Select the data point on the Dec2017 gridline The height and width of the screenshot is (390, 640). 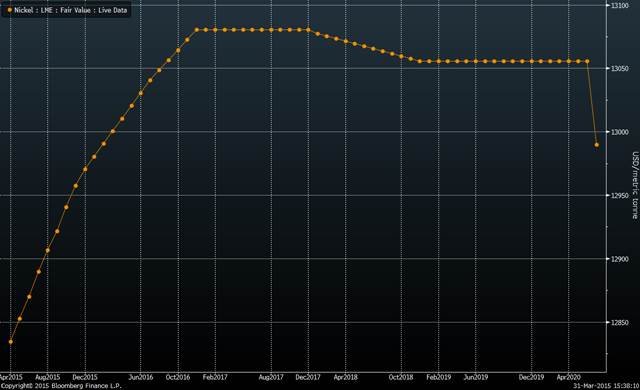pos(308,30)
